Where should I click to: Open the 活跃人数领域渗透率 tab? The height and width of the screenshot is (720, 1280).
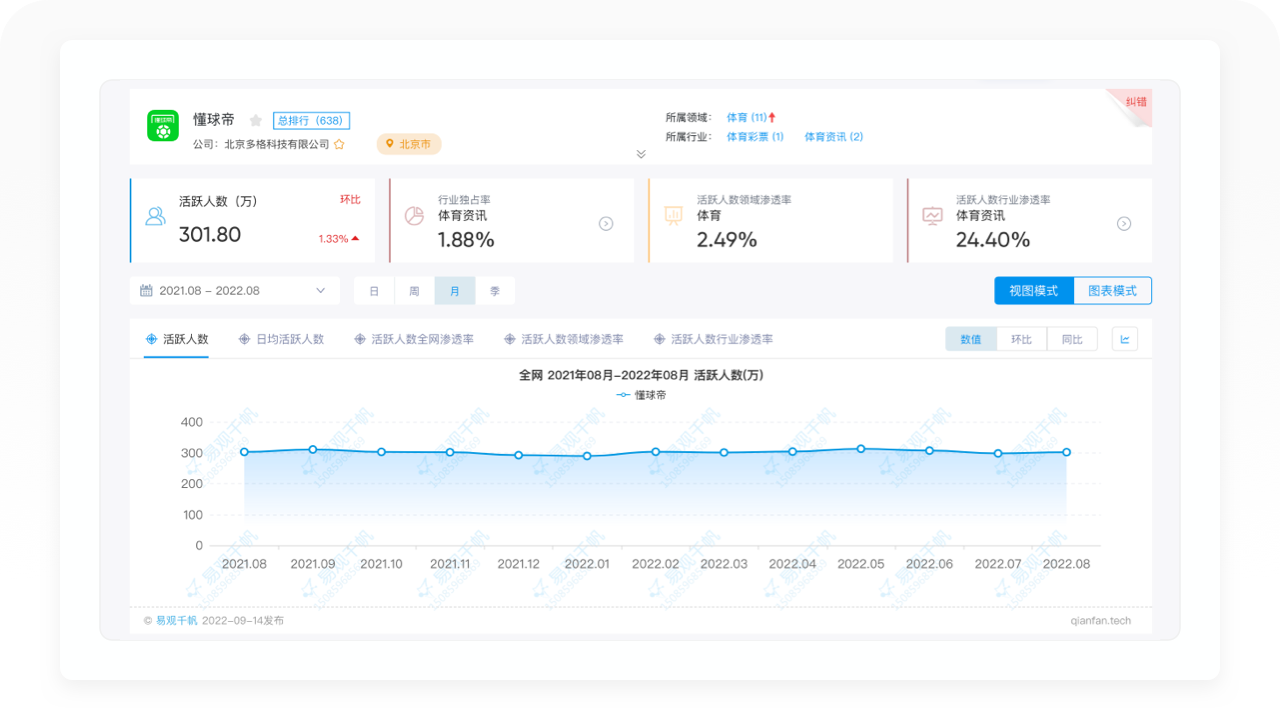pyautogui.click(x=564, y=339)
